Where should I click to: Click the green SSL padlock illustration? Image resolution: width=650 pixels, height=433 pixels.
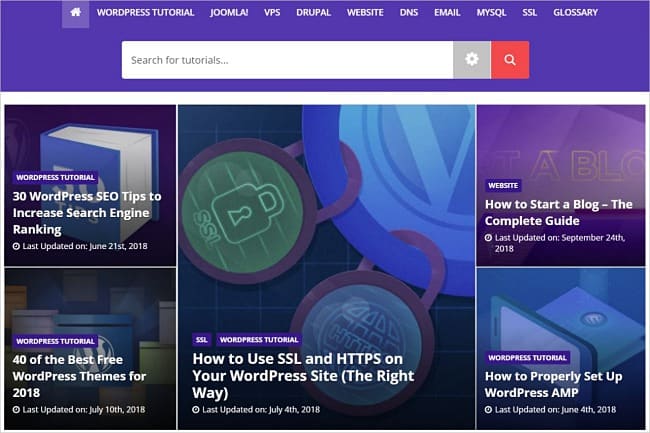pos(245,212)
